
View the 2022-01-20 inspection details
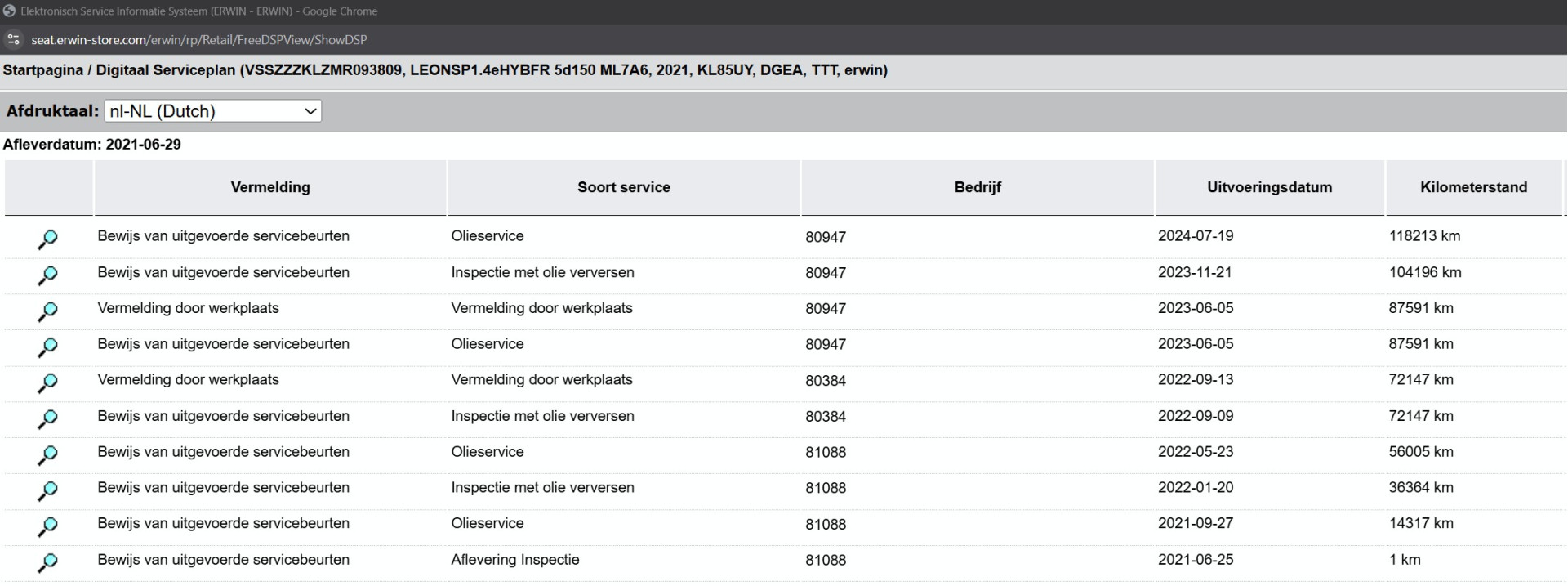point(47,490)
